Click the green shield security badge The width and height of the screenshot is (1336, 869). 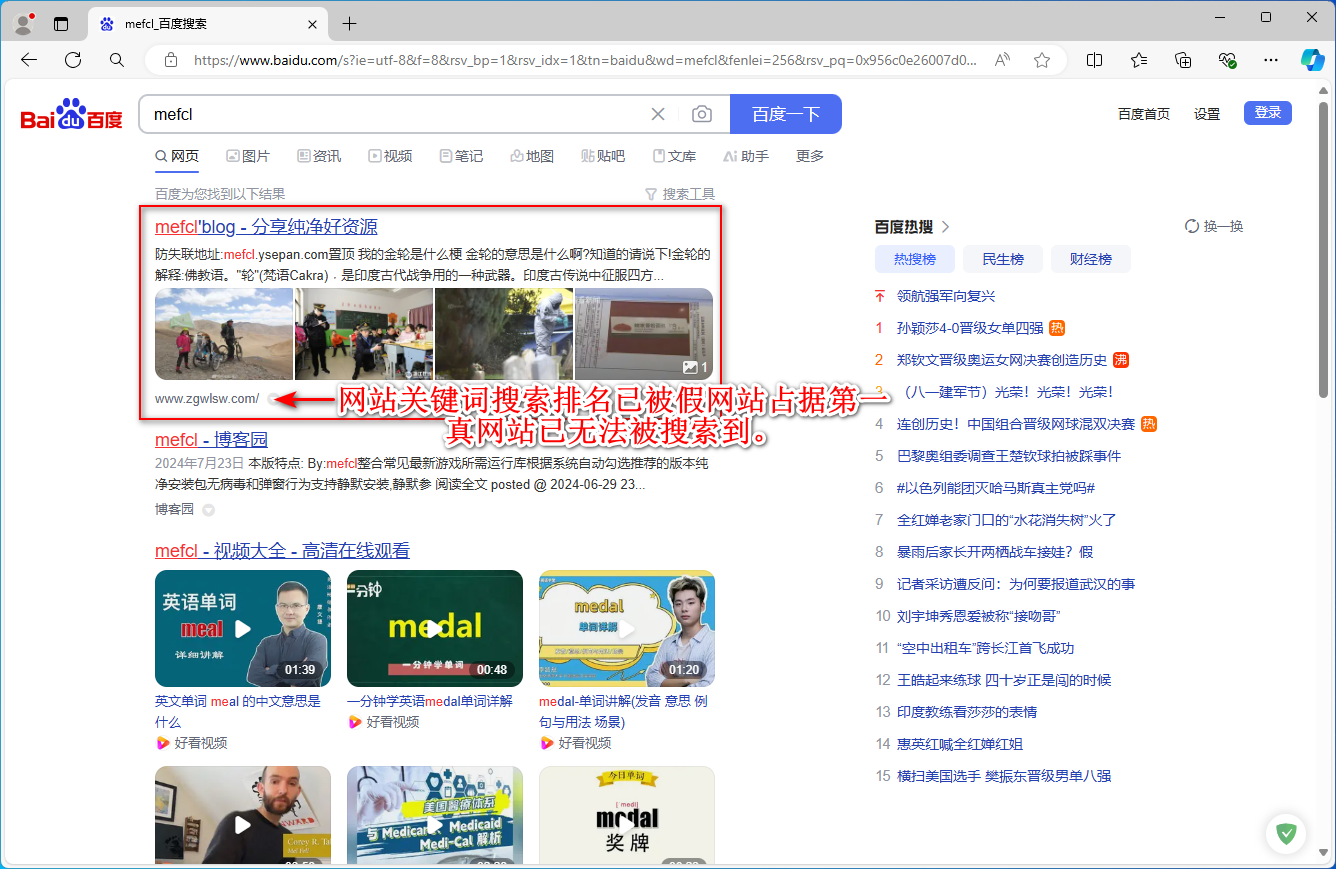pyautogui.click(x=1286, y=833)
